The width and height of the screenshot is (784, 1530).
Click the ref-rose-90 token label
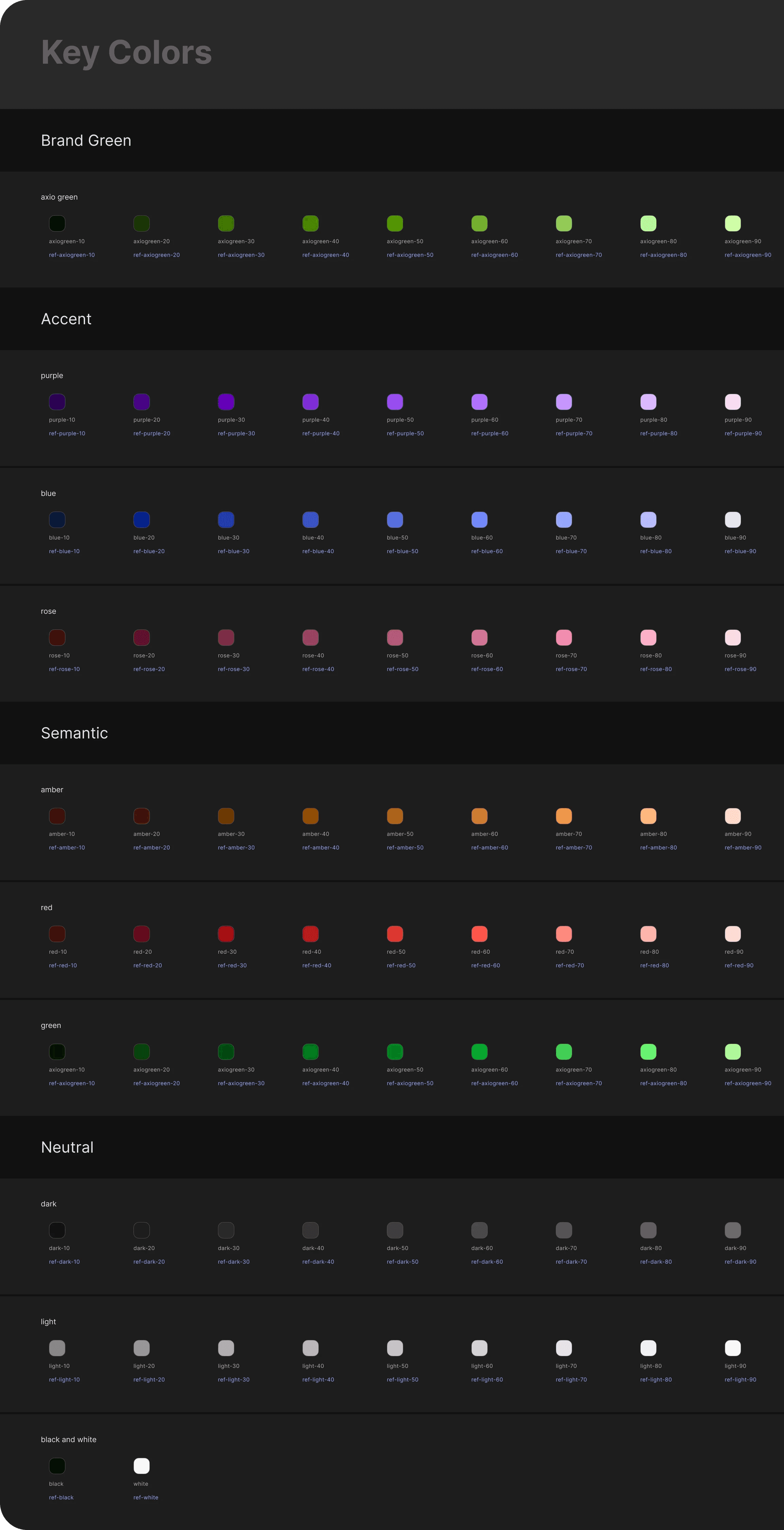tap(740, 669)
